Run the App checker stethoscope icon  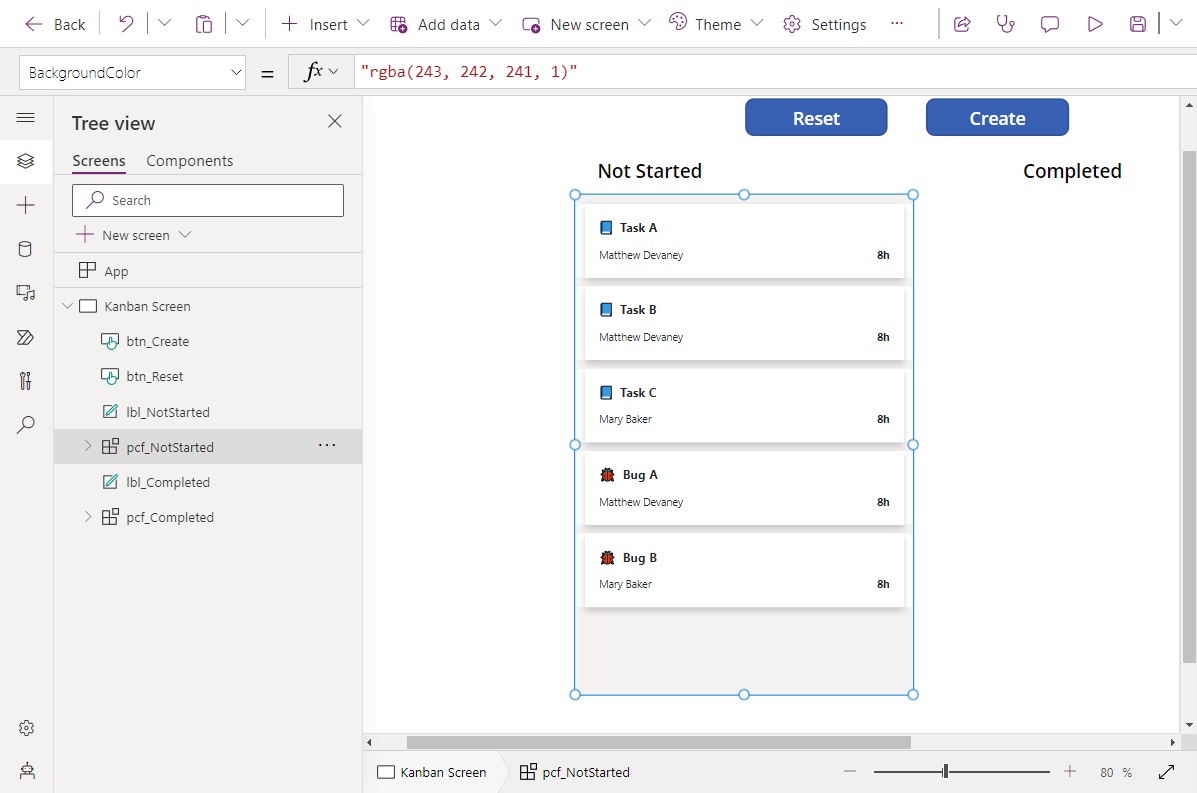tap(1005, 23)
